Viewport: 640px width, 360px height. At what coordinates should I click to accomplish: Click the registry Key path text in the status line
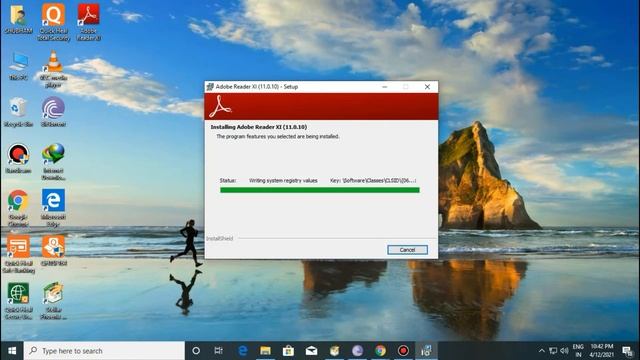[373, 180]
